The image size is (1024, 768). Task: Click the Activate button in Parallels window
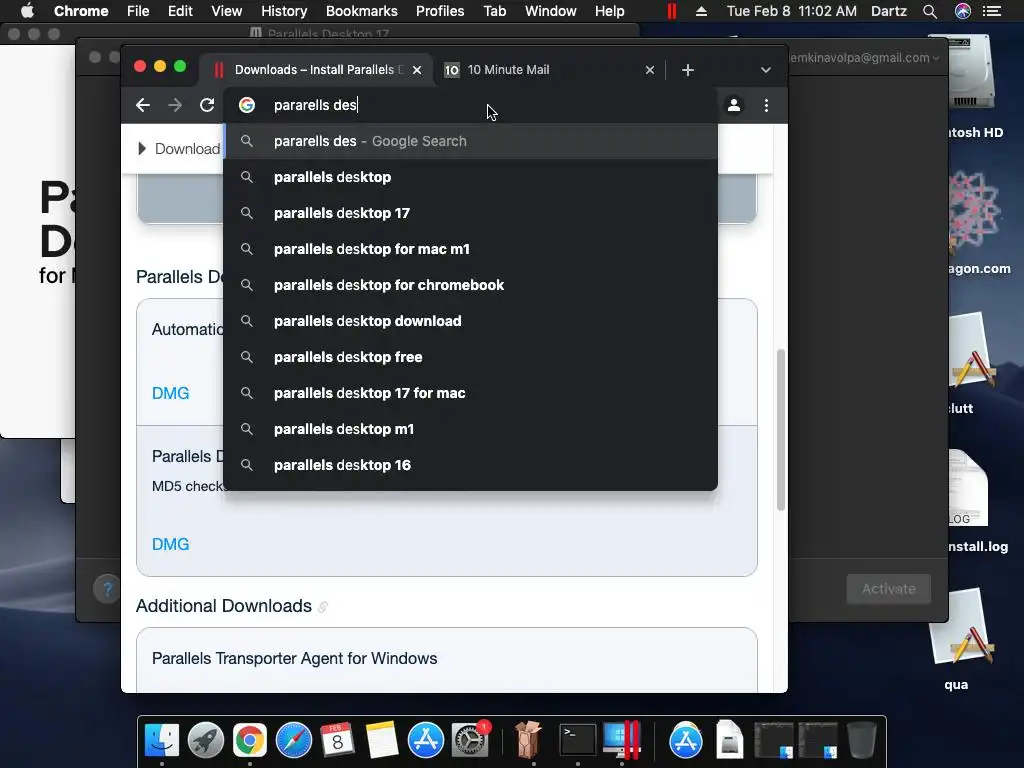888,589
